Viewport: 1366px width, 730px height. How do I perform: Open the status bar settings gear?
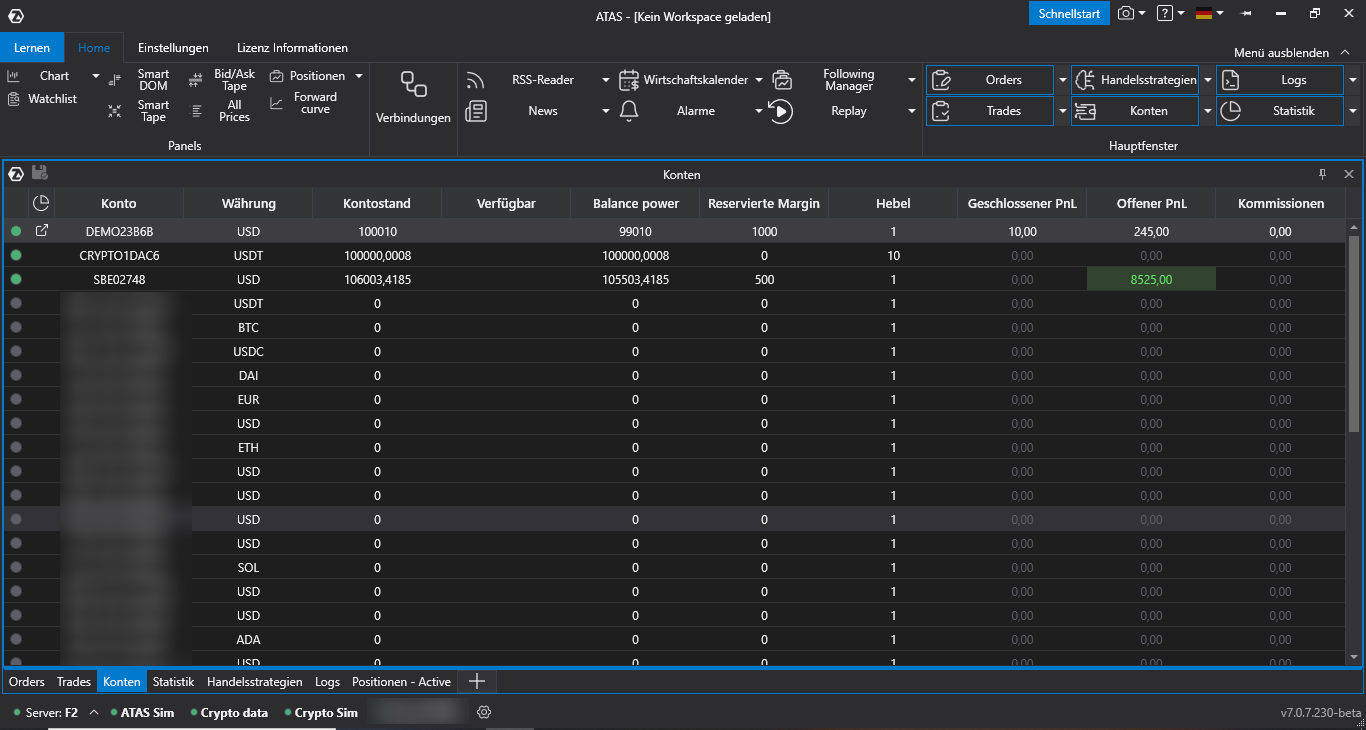click(484, 712)
